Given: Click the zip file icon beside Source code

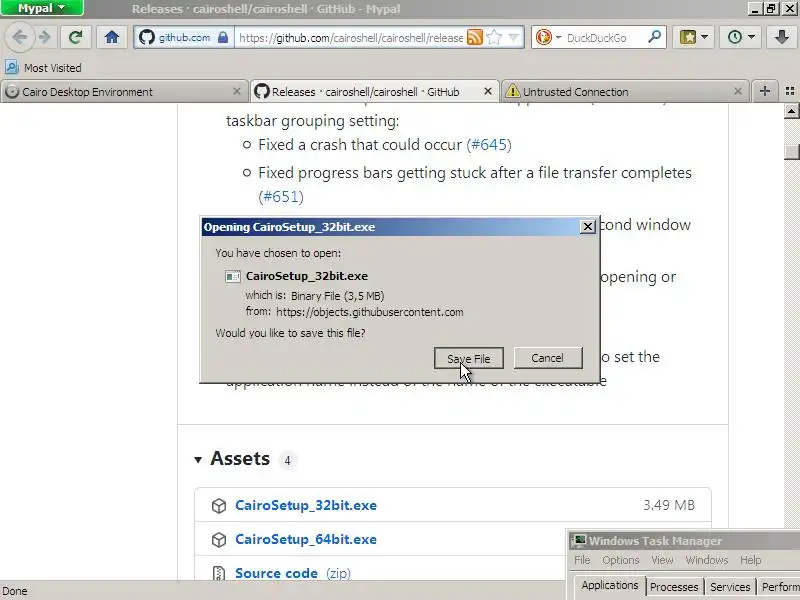Looking at the screenshot, I should point(219,573).
